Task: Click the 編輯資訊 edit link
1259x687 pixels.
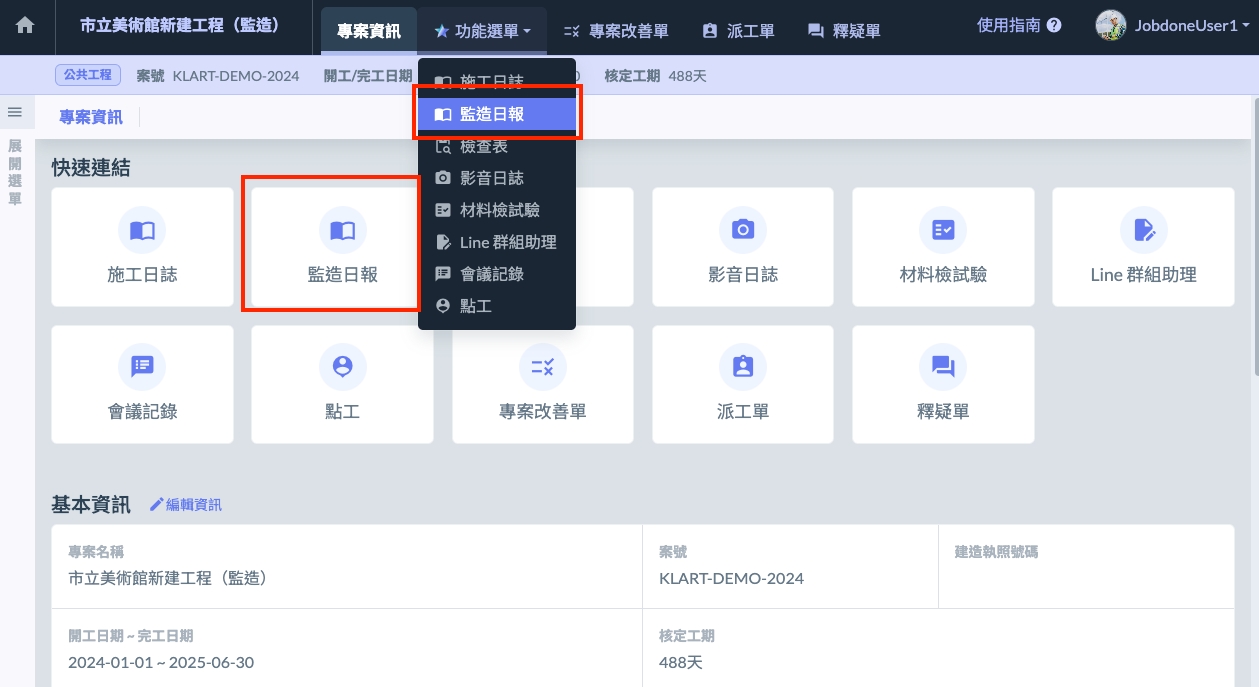Action: point(186,505)
